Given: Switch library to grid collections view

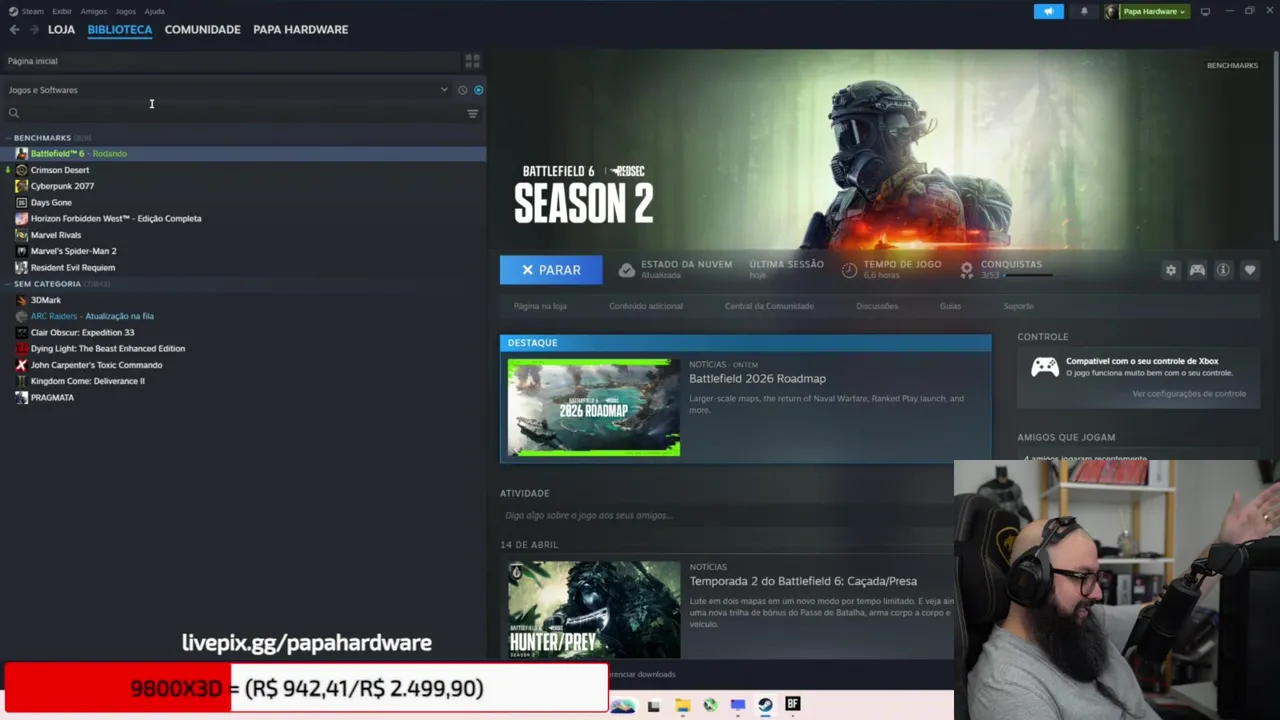Looking at the screenshot, I should [472, 61].
